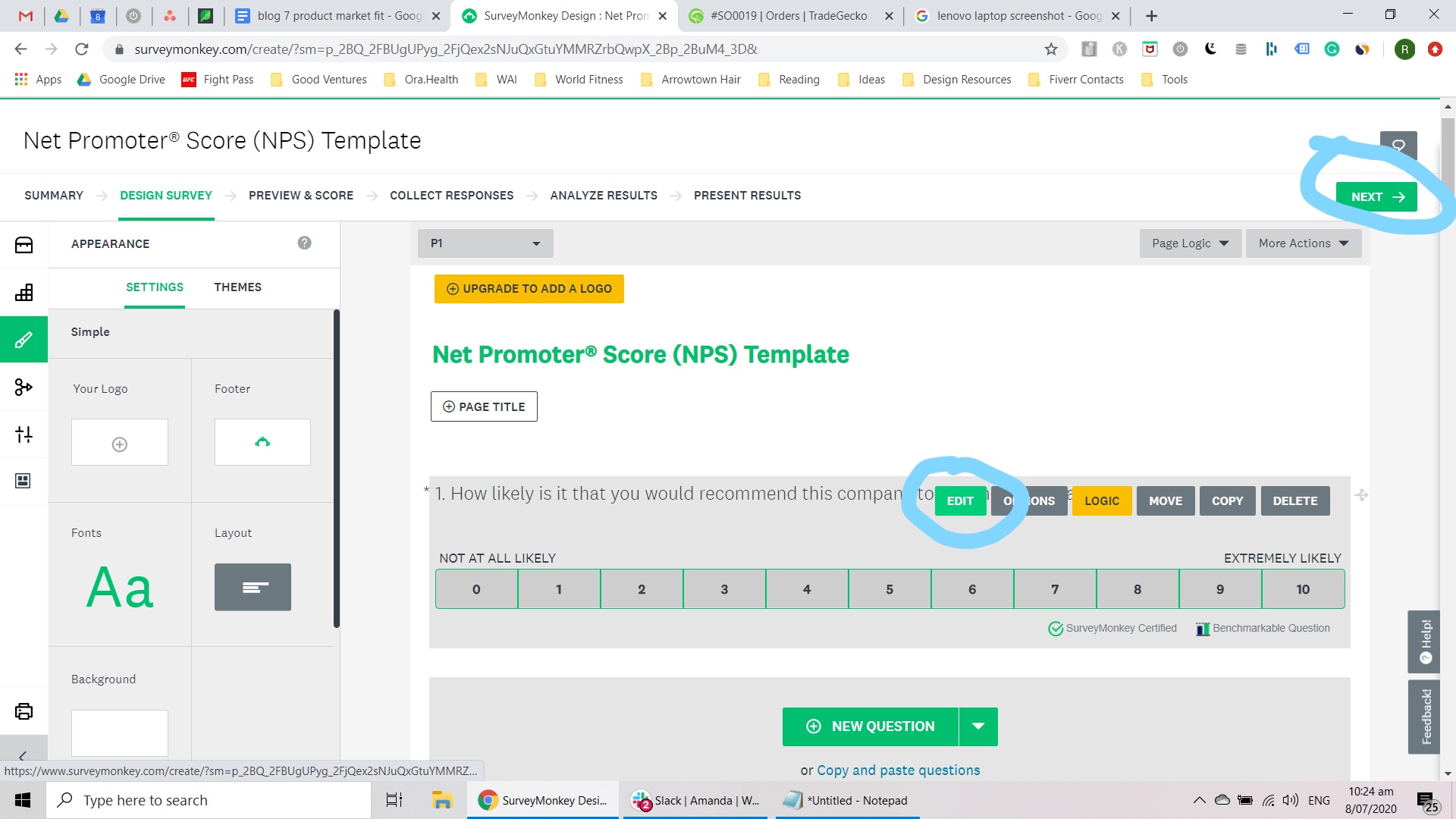1456x819 pixels.
Task: Click the white Background color swatch
Action: [120, 733]
